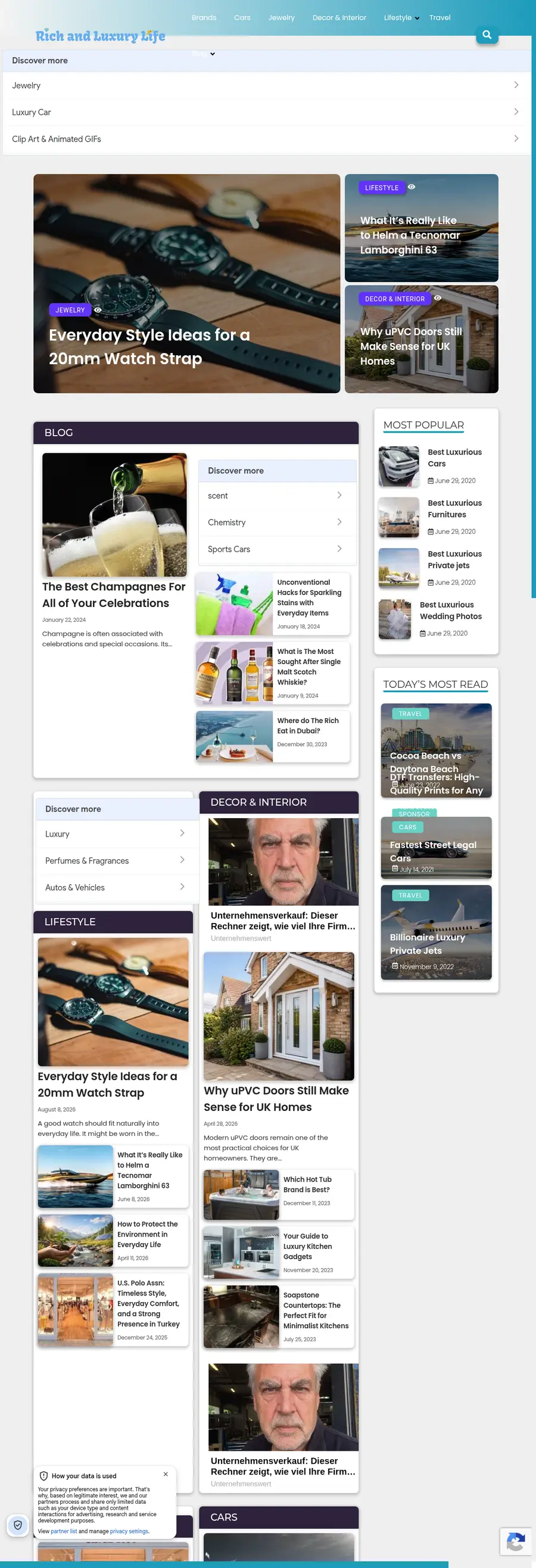This screenshot has width=536, height=1568.
Task: Open the privacy settings link
Action: coord(129,1531)
